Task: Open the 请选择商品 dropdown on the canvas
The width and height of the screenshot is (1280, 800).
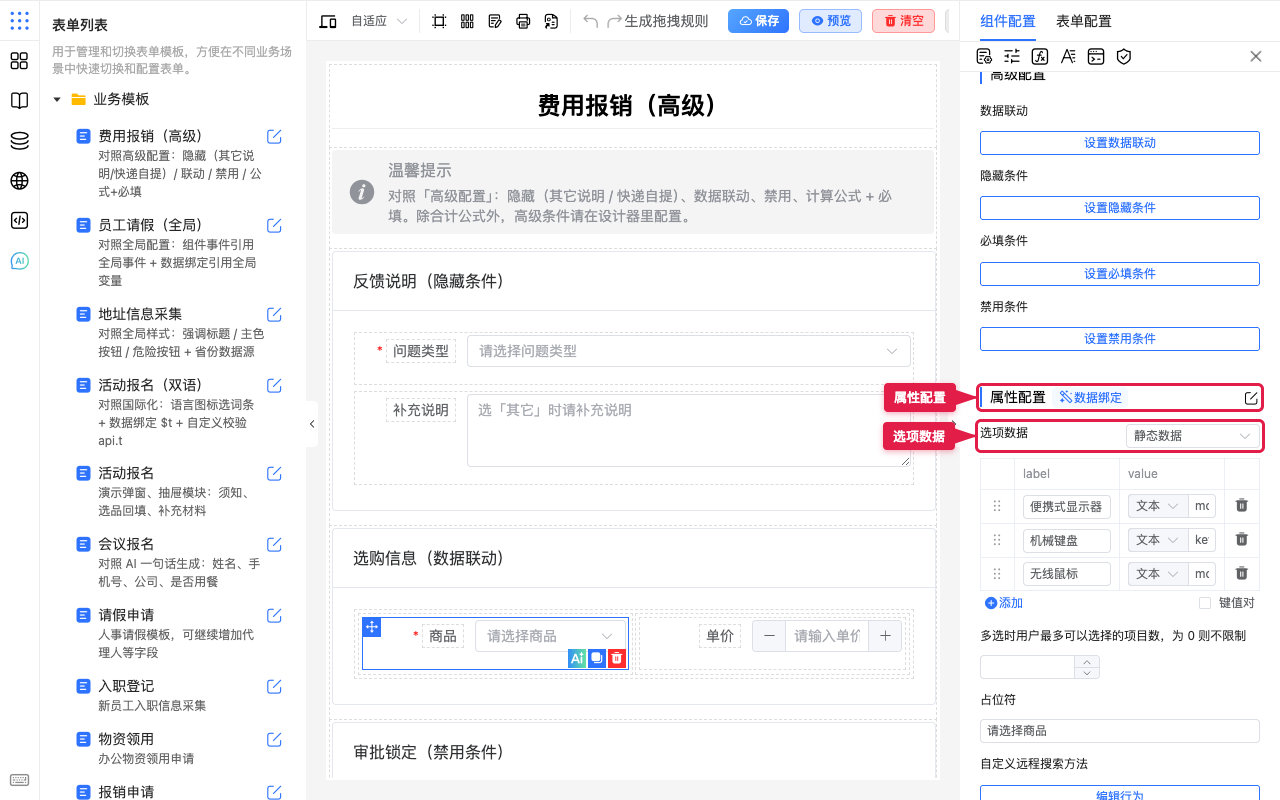Action: pyautogui.click(x=551, y=636)
